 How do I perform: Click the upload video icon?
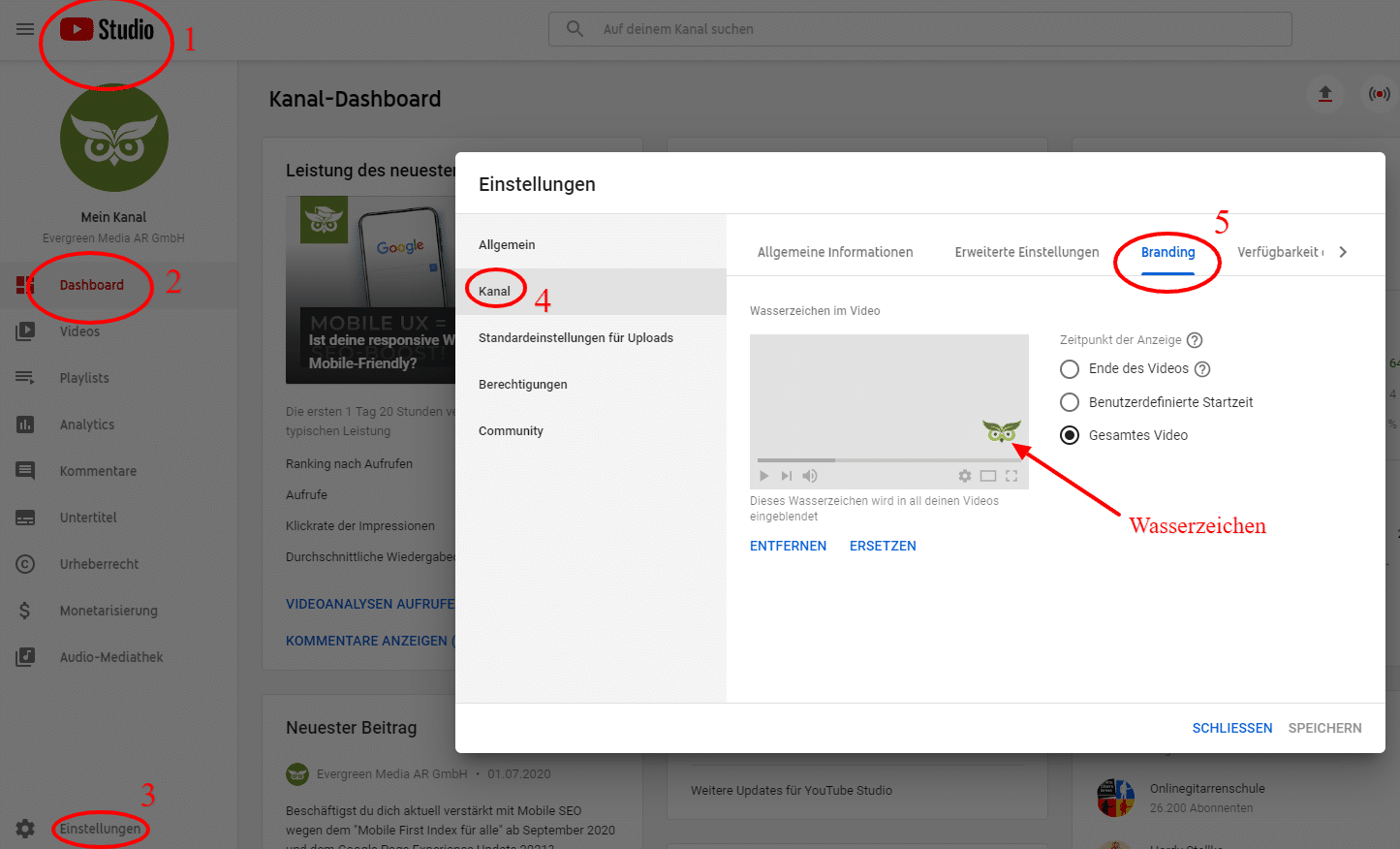tap(1325, 94)
